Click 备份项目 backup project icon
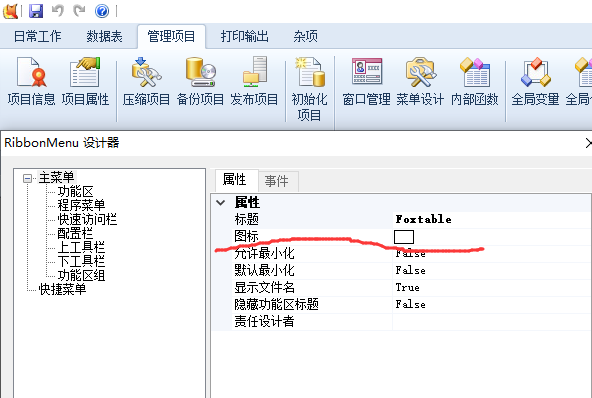The image size is (592, 398). tap(200, 81)
